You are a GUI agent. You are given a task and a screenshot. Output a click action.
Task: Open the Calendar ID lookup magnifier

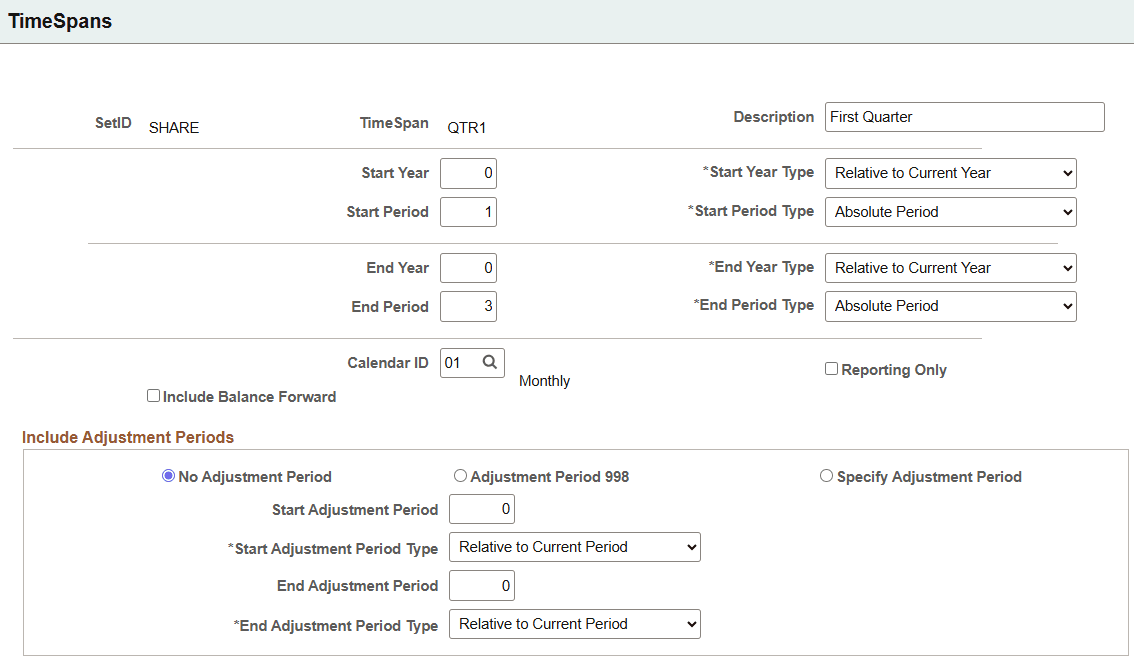tap(490, 362)
